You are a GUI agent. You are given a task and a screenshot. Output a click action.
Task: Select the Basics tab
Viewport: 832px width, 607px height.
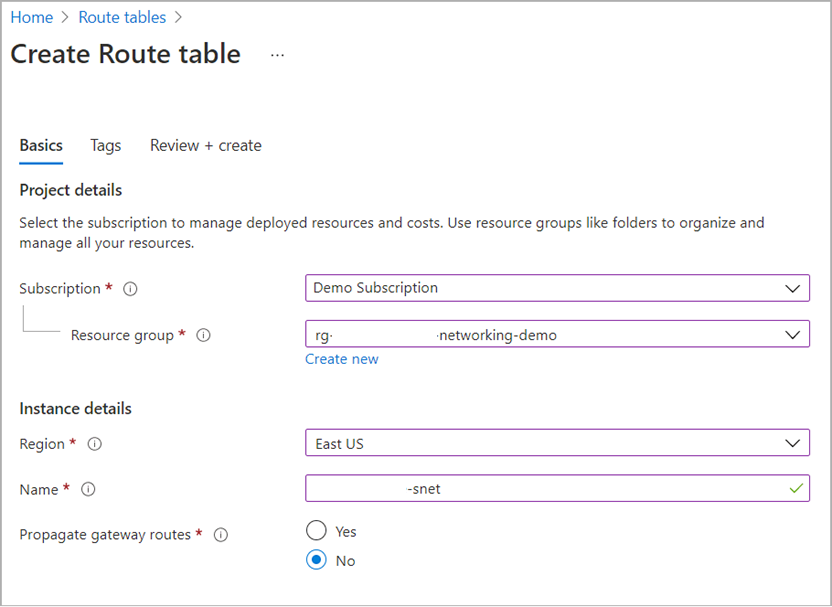(x=40, y=145)
